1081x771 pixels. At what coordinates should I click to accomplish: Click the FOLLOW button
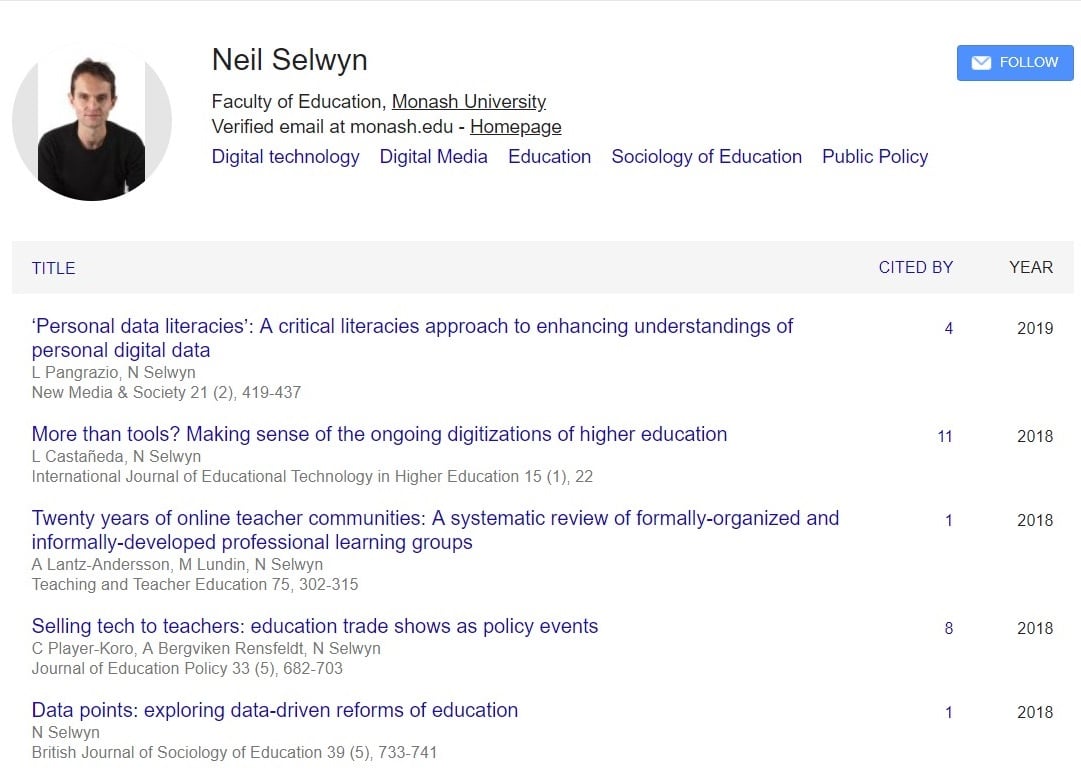(1014, 62)
